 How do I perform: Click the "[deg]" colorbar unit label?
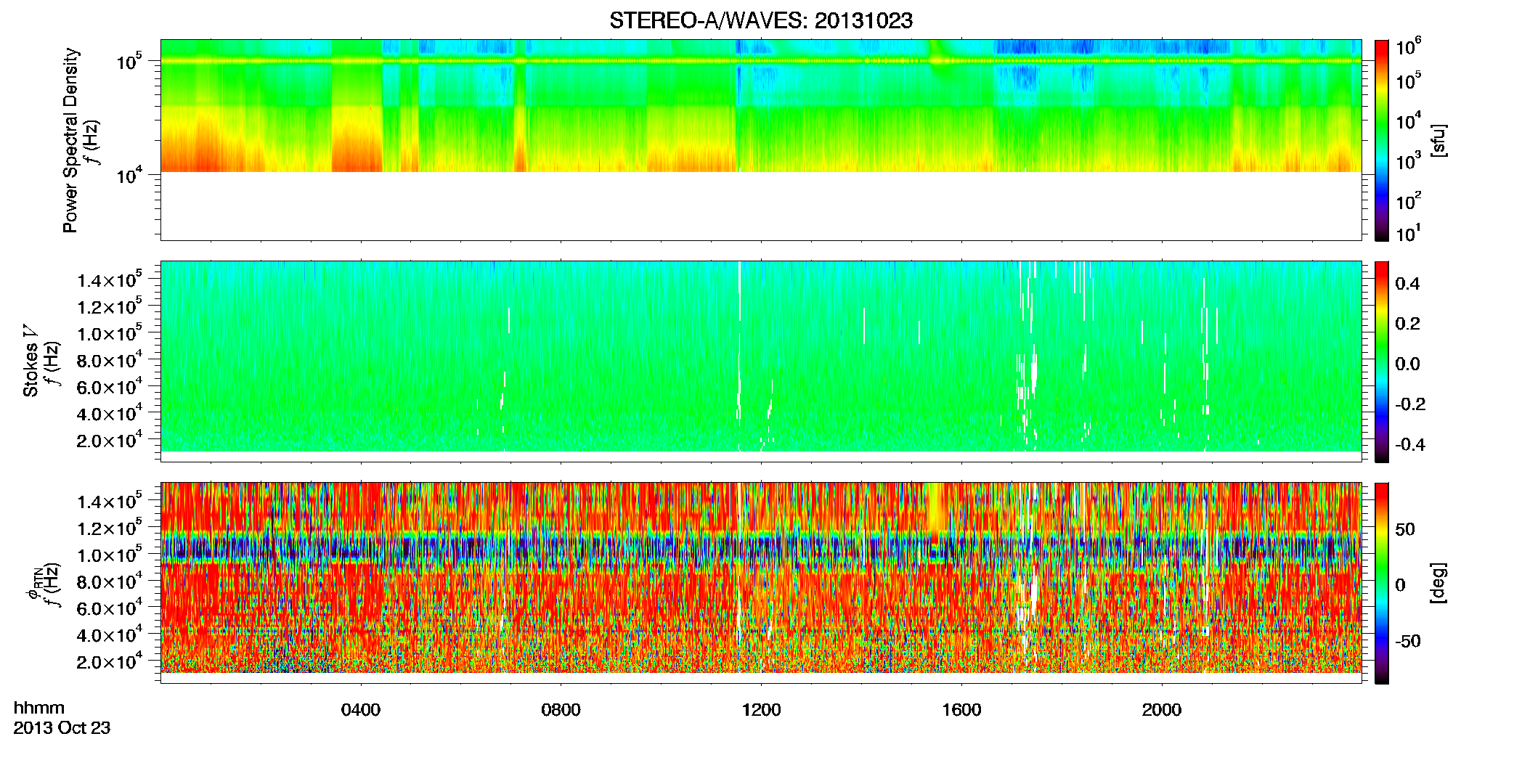click(1439, 583)
